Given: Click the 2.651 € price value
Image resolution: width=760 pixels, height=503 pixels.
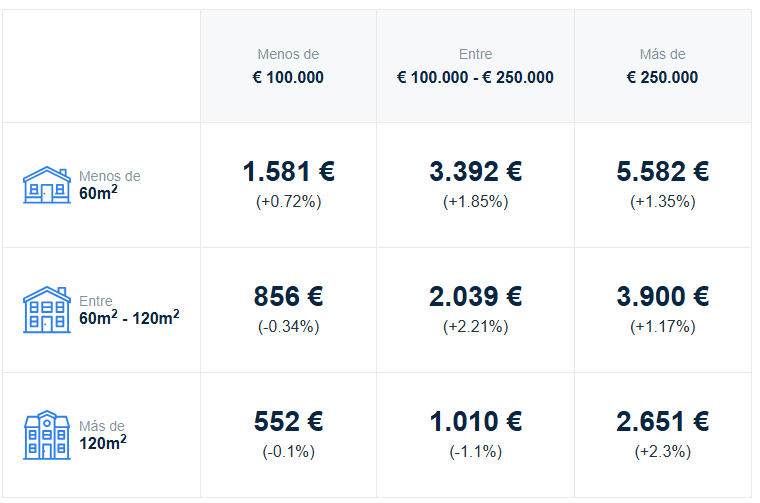Looking at the screenshot, I should [x=663, y=422].
